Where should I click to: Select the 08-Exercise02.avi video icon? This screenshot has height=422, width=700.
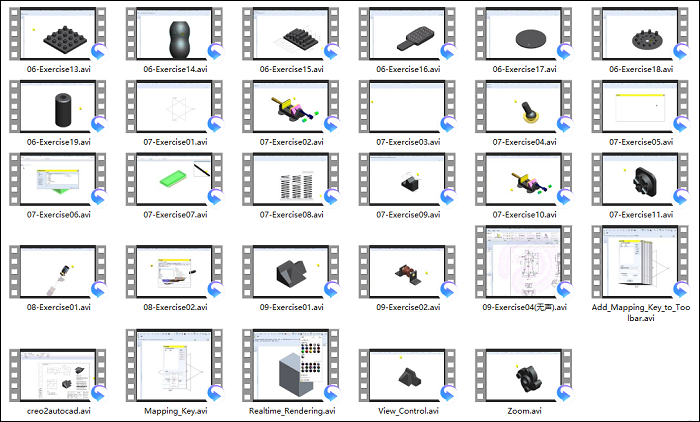coord(175,272)
